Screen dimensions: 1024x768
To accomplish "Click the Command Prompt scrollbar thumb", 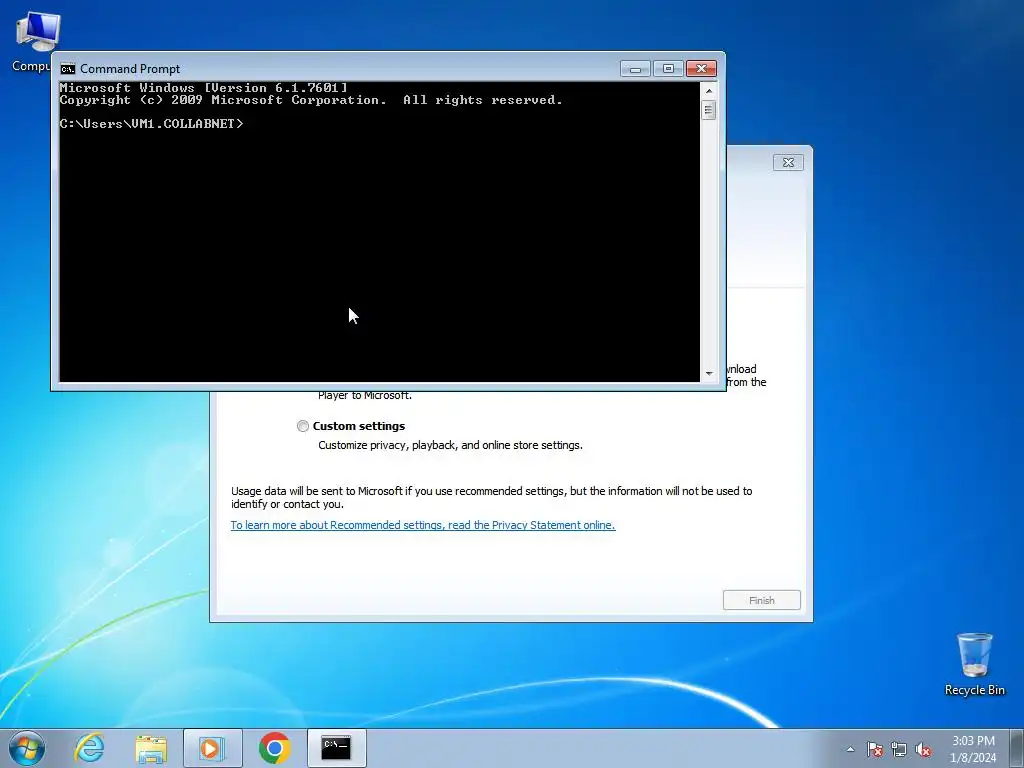I will point(709,110).
